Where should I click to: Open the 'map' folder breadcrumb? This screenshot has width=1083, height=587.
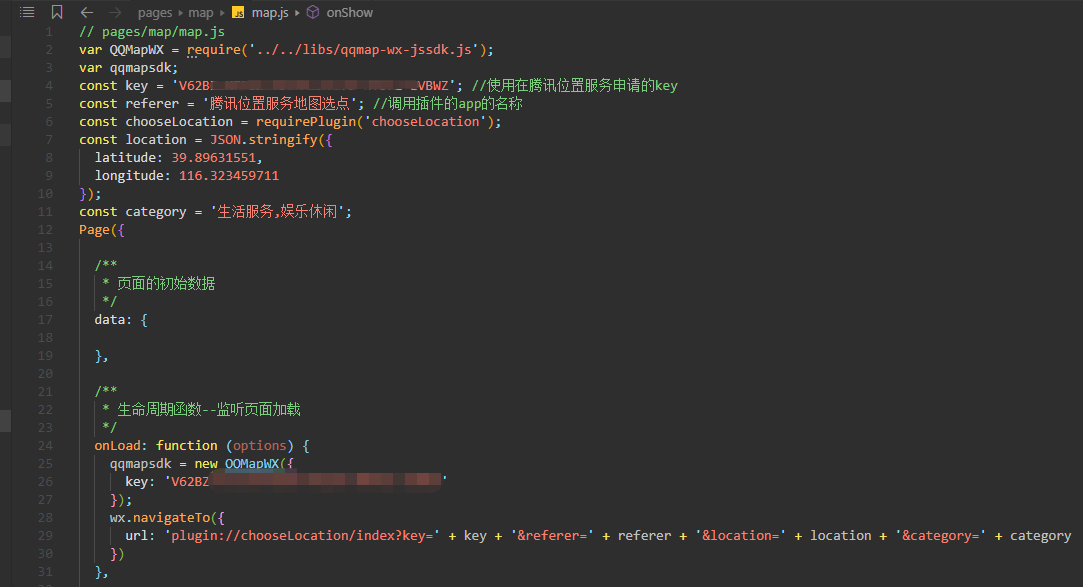(201, 13)
